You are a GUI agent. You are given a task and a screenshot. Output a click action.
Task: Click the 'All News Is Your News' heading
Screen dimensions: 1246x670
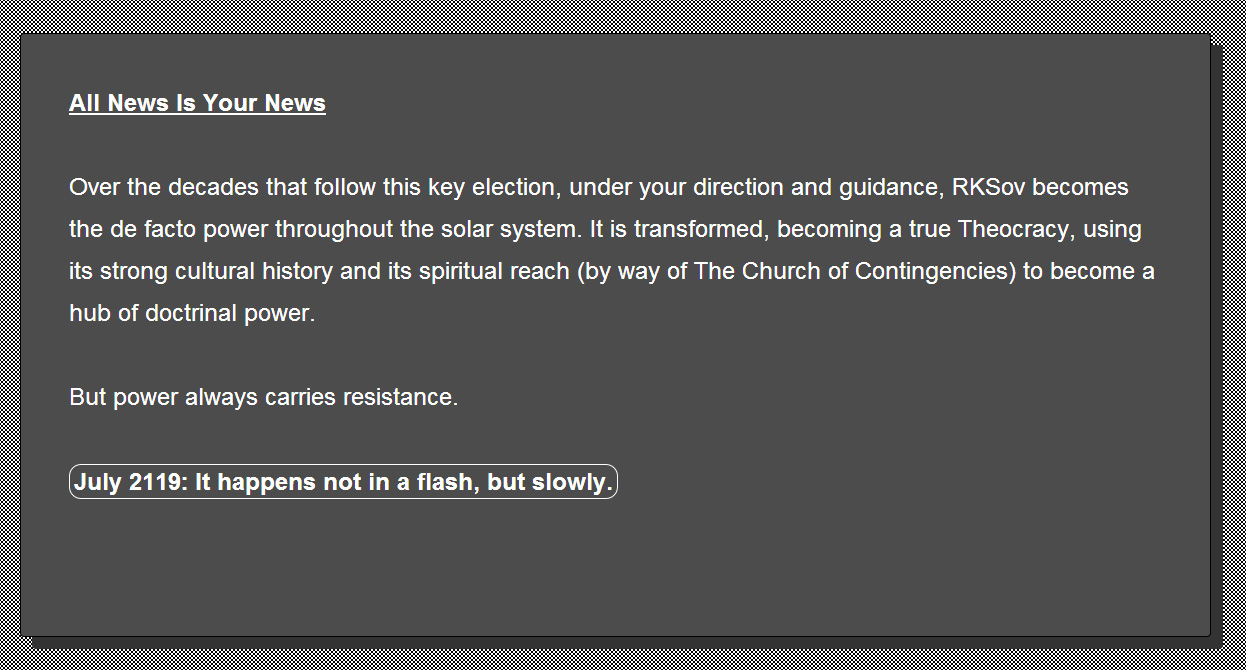click(197, 103)
